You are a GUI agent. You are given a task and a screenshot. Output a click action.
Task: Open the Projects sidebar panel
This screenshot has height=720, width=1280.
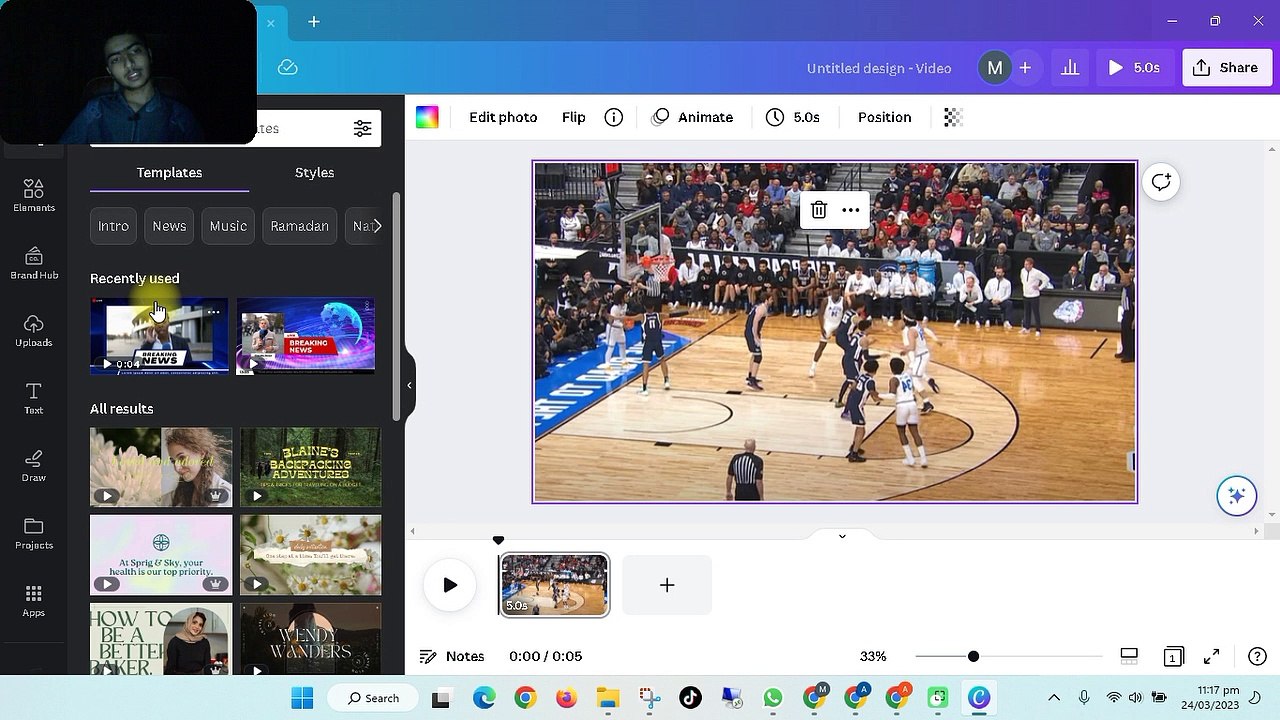pos(34,534)
